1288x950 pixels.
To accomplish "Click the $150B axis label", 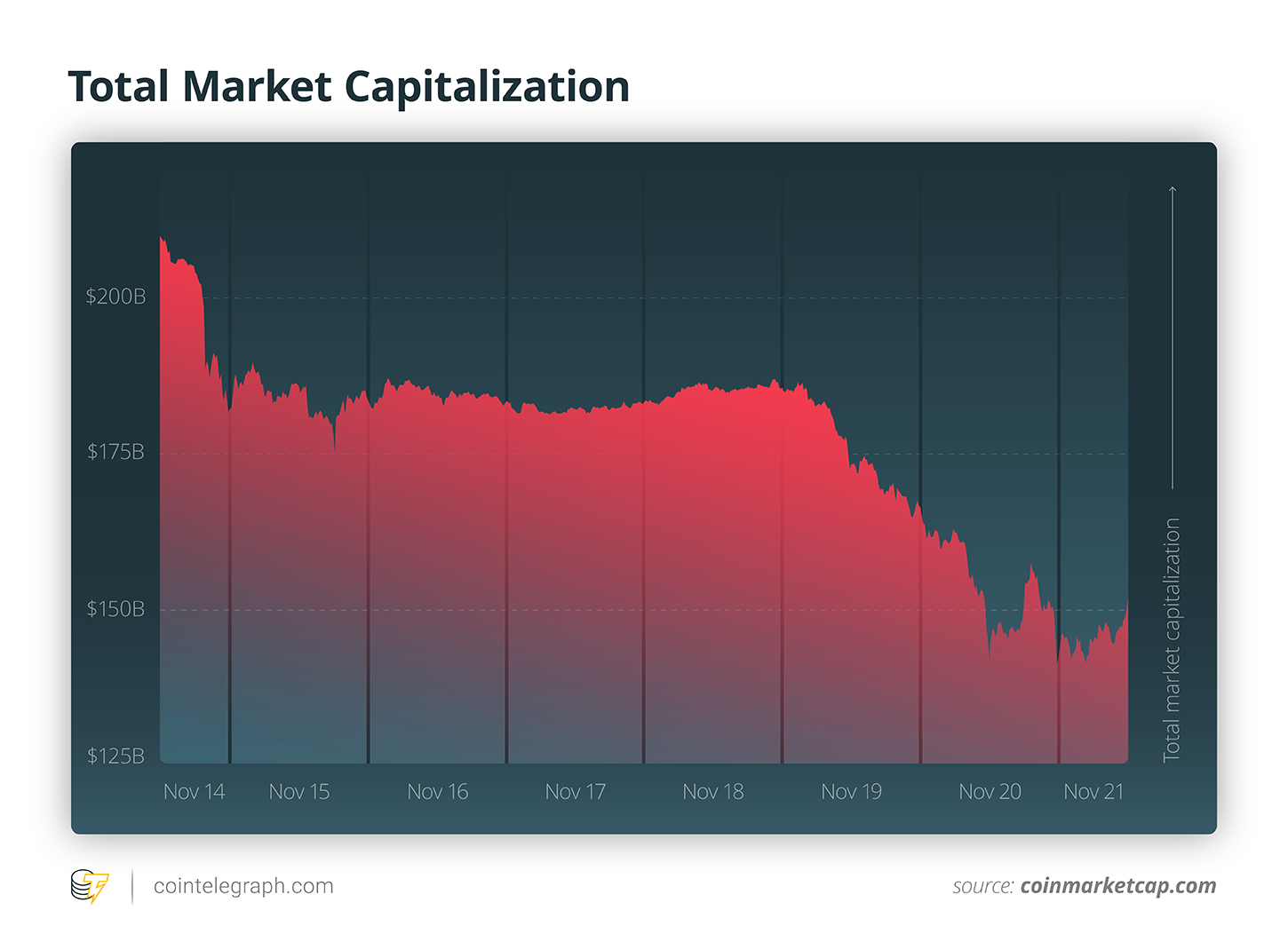I will click(x=115, y=609).
